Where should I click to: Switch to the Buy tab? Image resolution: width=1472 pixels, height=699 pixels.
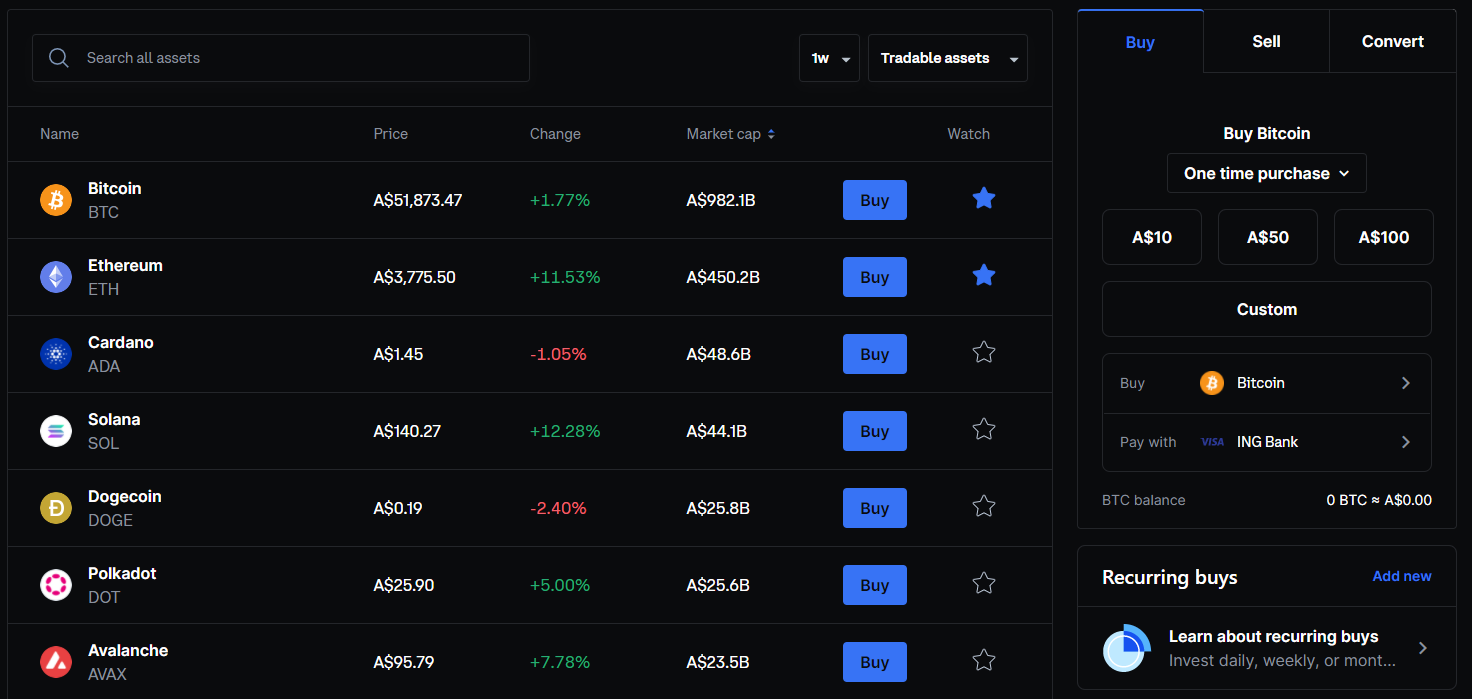[1140, 42]
